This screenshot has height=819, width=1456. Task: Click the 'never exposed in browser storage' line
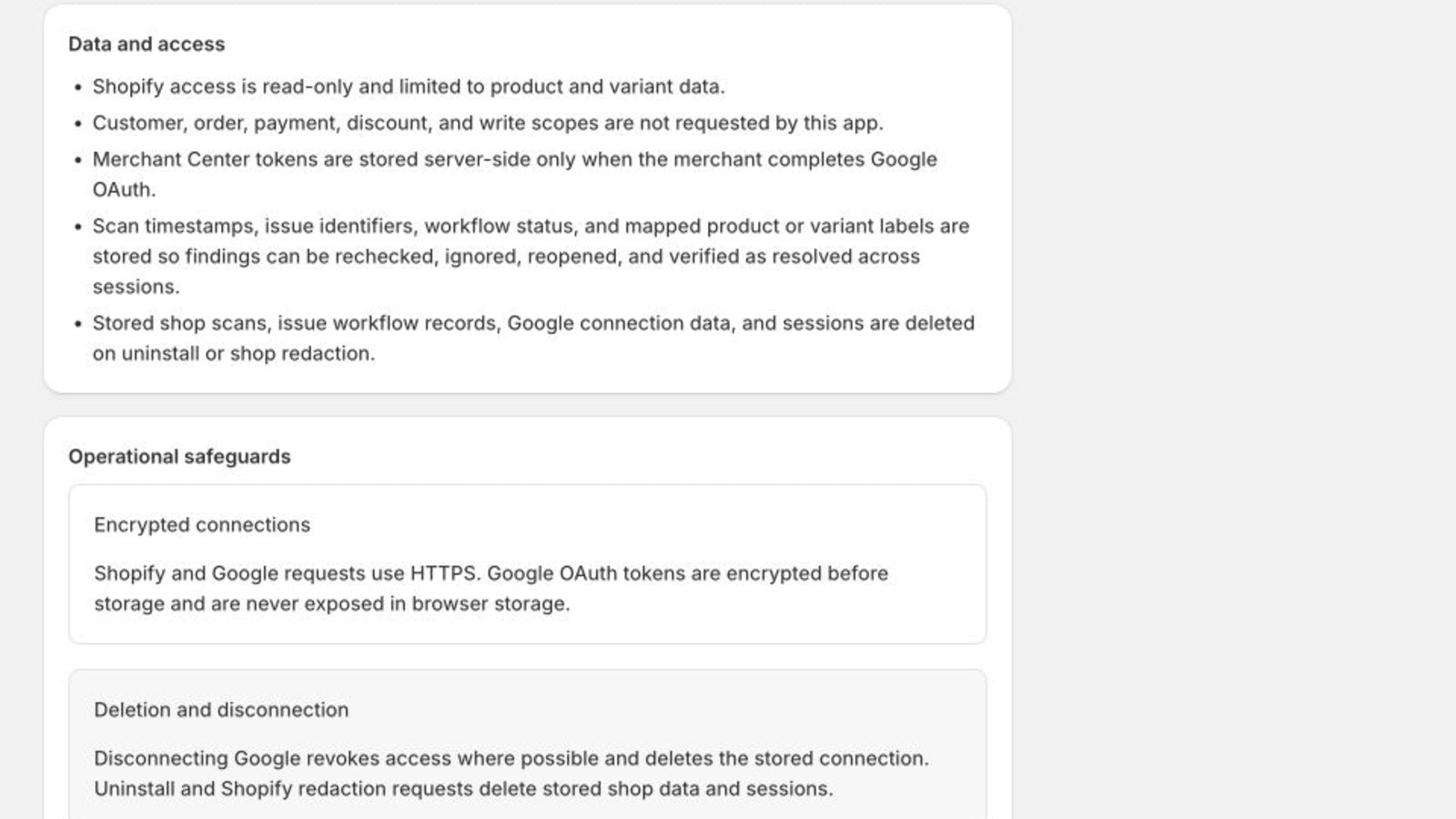point(332,603)
